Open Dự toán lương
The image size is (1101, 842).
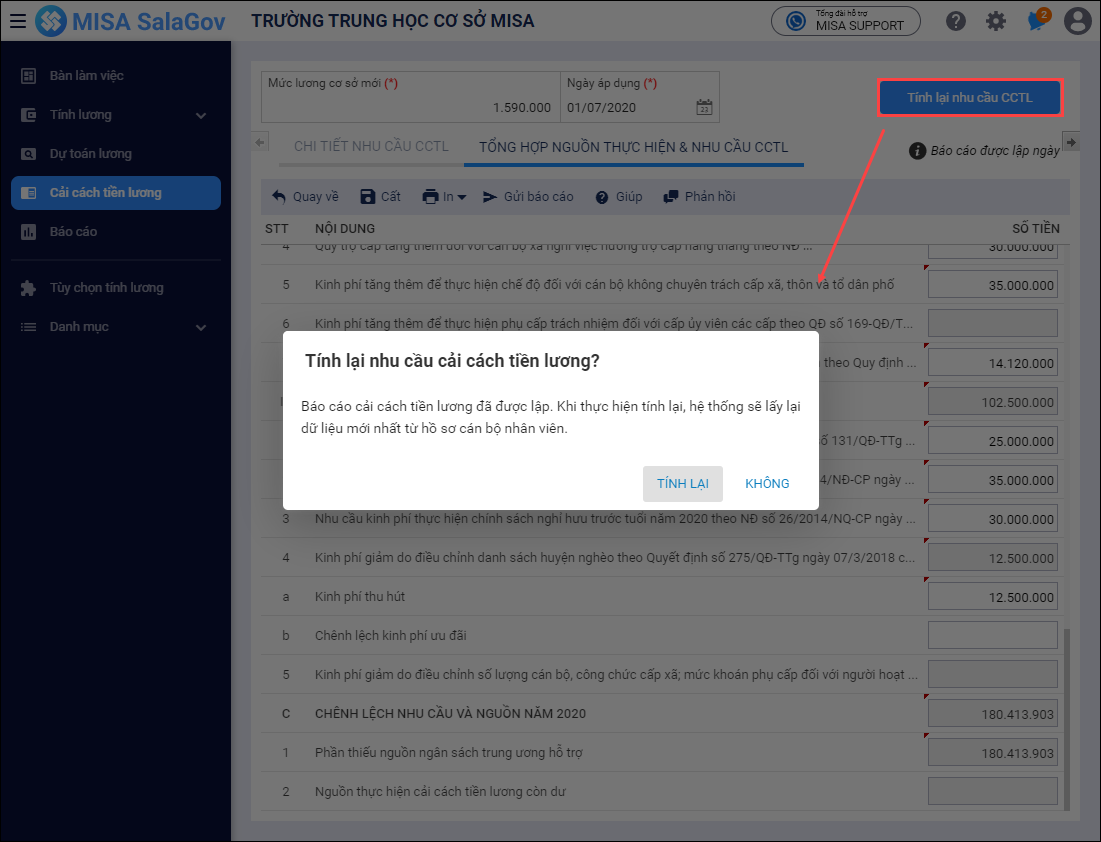(x=116, y=153)
